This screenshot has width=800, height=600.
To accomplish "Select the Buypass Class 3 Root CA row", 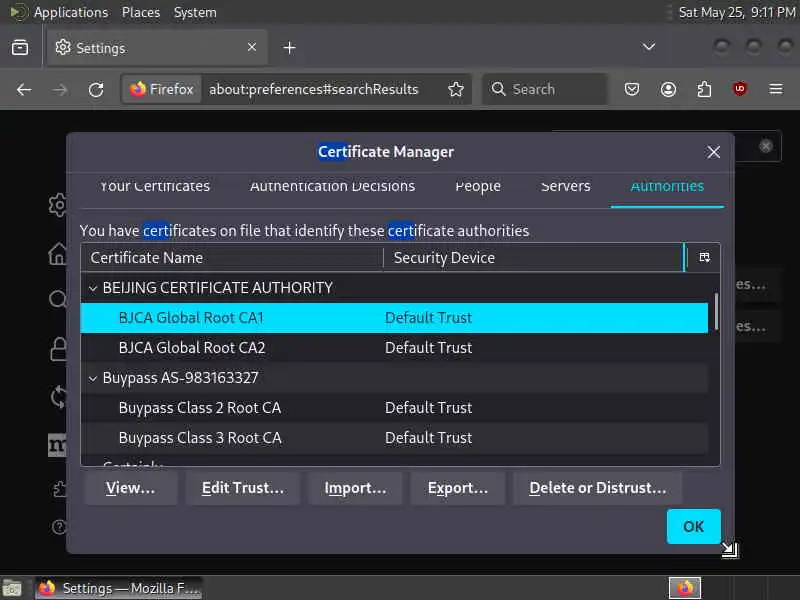I will pyautogui.click(x=394, y=438).
